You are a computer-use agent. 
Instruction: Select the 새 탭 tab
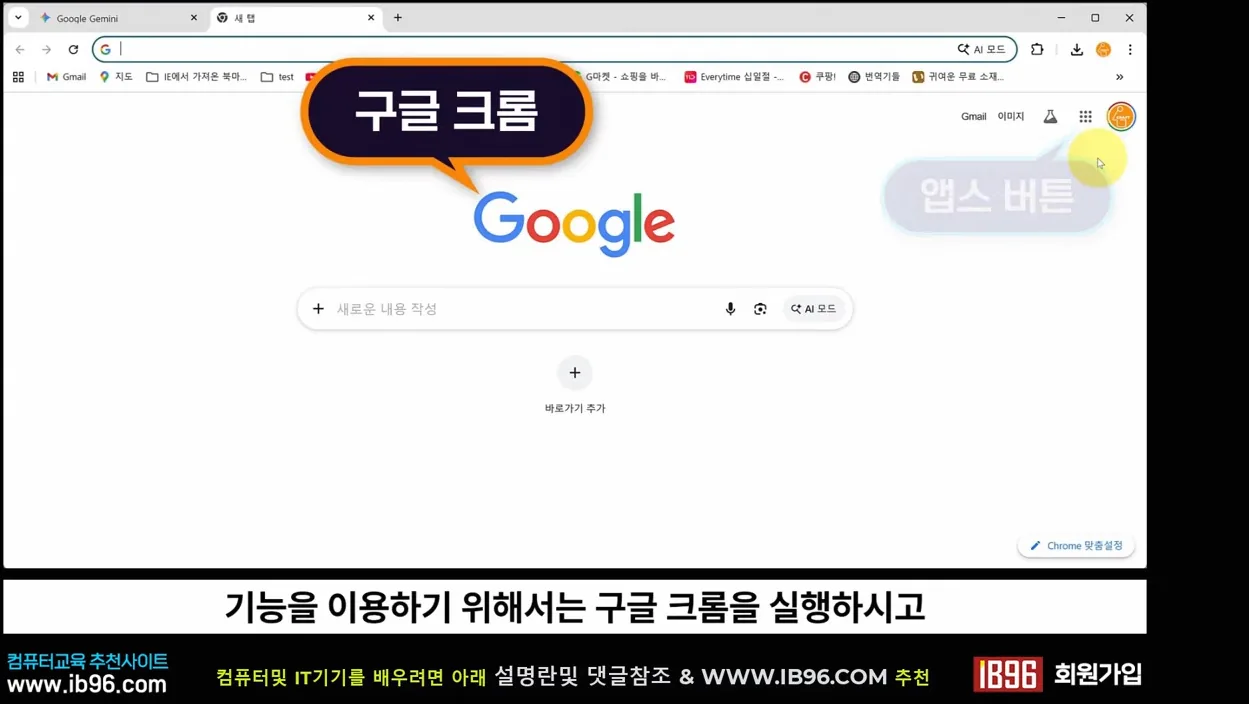tap(296, 18)
